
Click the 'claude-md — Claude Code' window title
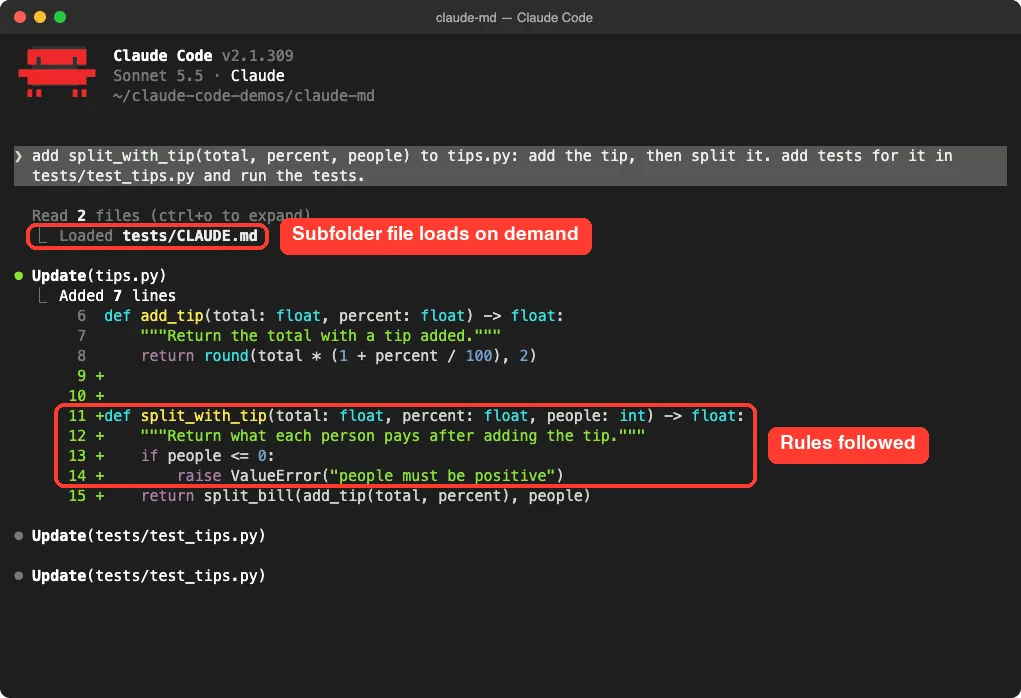click(x=514, y=18)
